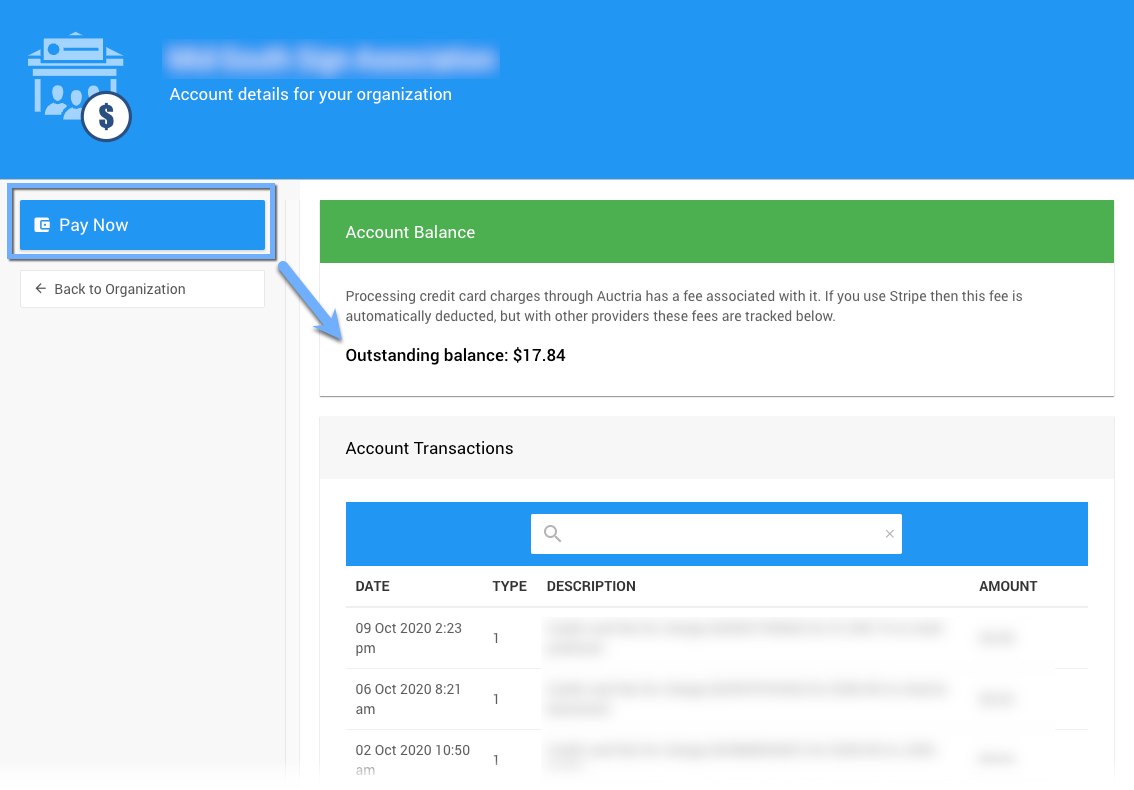Click the left arrow icon beside Back to Organization
1134x790 pixels.
click(x=41, y=289)
